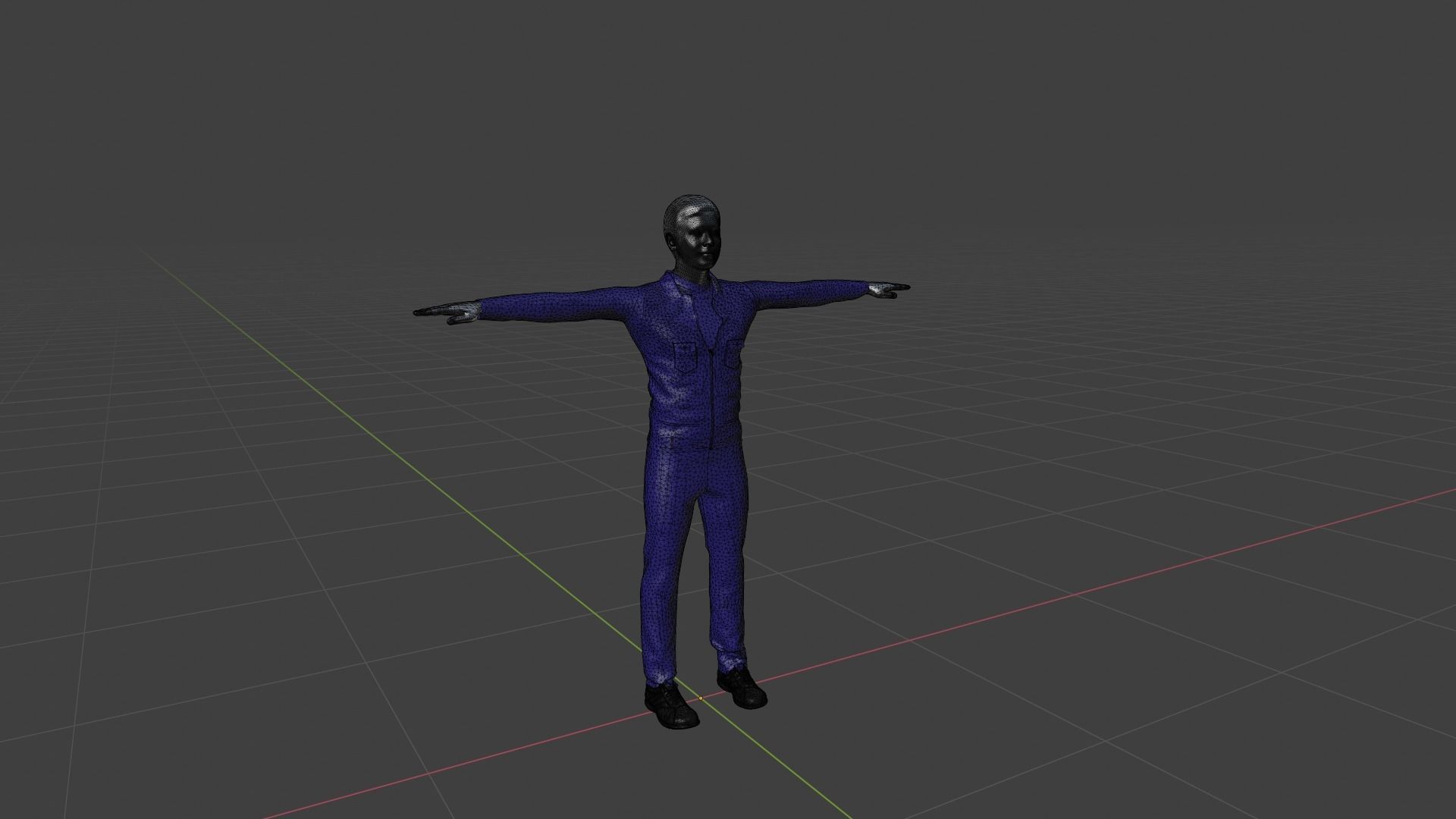The width and height of the screenshot is (1456, 819).
Task: Select the character's black shoe nearest the camera
Action: point(671,706)
